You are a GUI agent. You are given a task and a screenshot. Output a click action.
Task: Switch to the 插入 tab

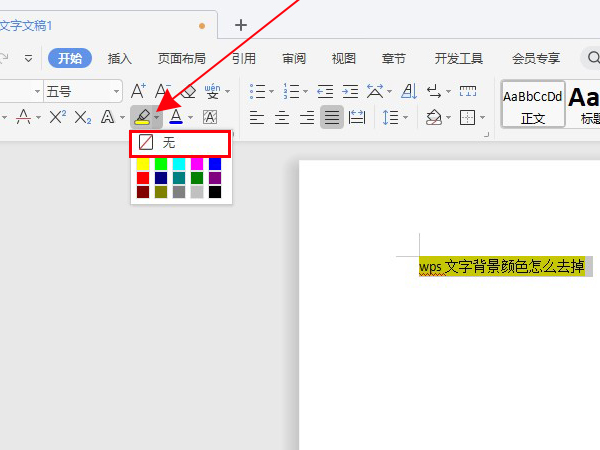coord(120,58)
